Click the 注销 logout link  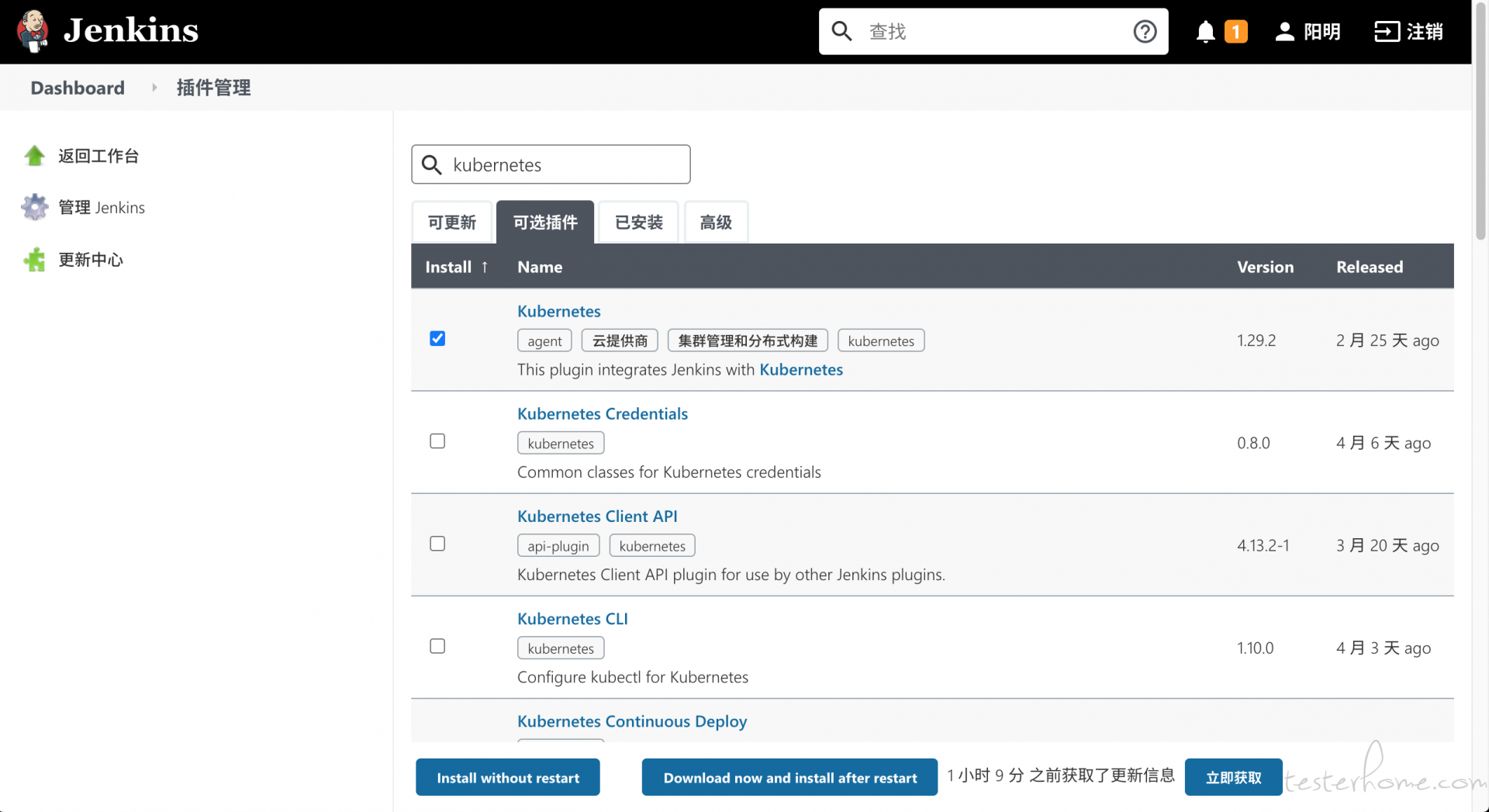[x=1408, y=32]
